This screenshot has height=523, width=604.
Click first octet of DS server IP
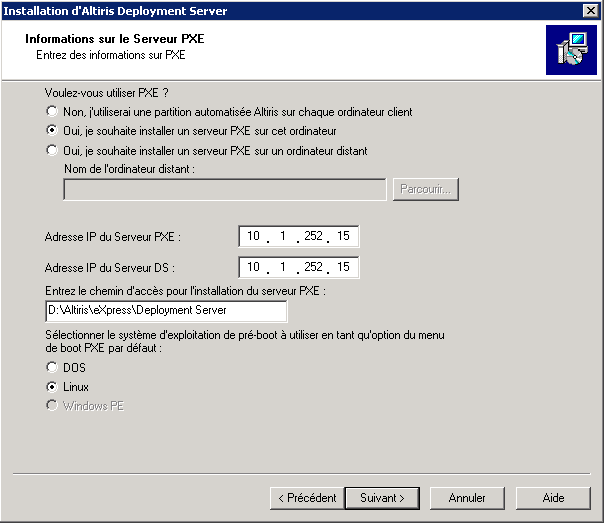pos(254,268)
